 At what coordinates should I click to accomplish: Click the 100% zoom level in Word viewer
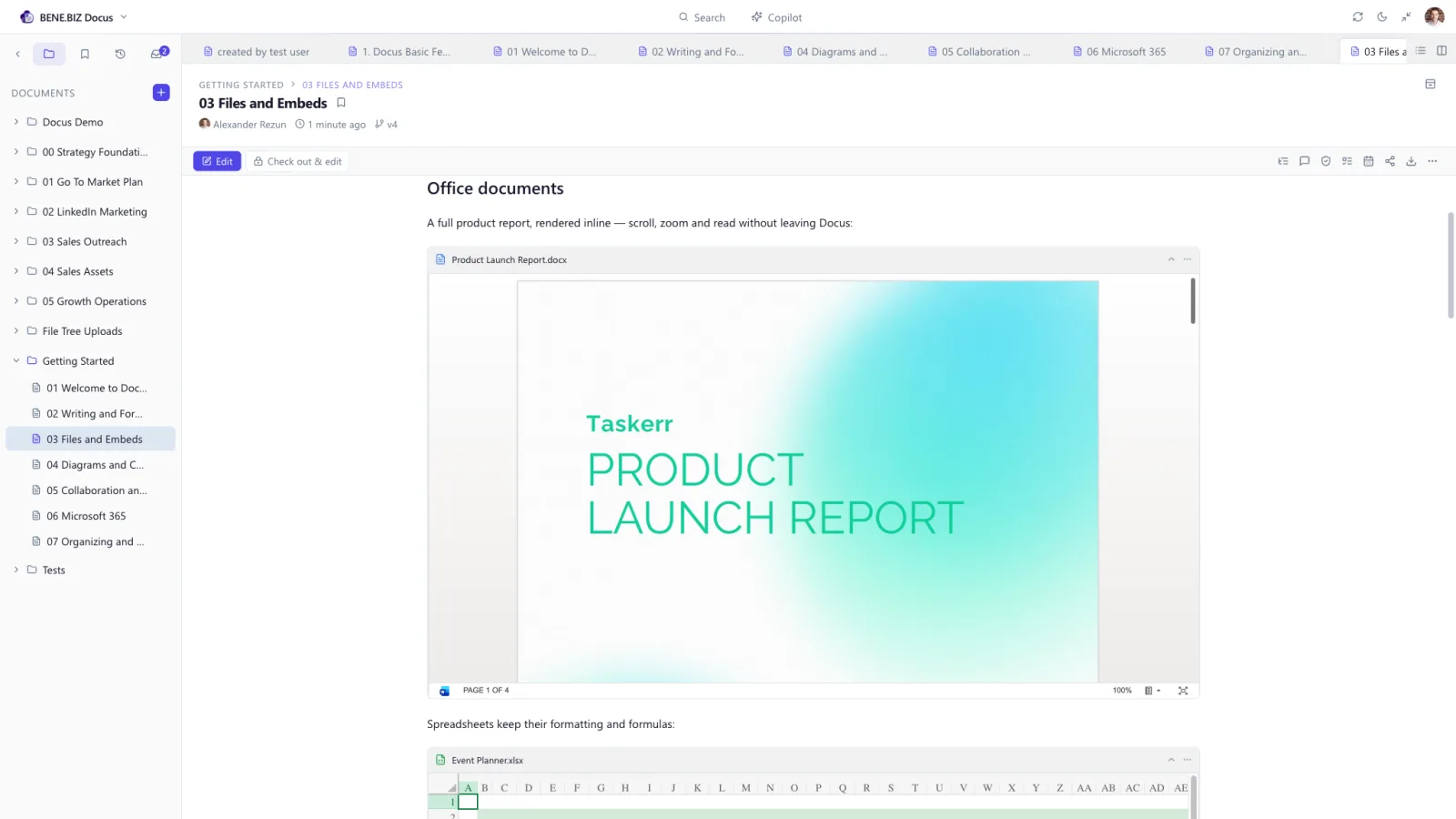coord(1122,691)
